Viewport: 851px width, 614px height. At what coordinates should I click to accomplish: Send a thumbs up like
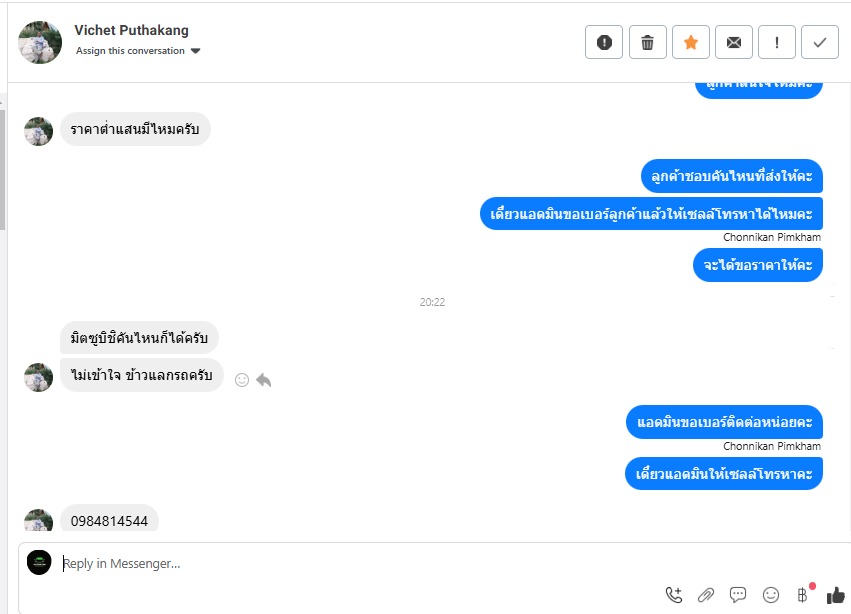[836, 596]
